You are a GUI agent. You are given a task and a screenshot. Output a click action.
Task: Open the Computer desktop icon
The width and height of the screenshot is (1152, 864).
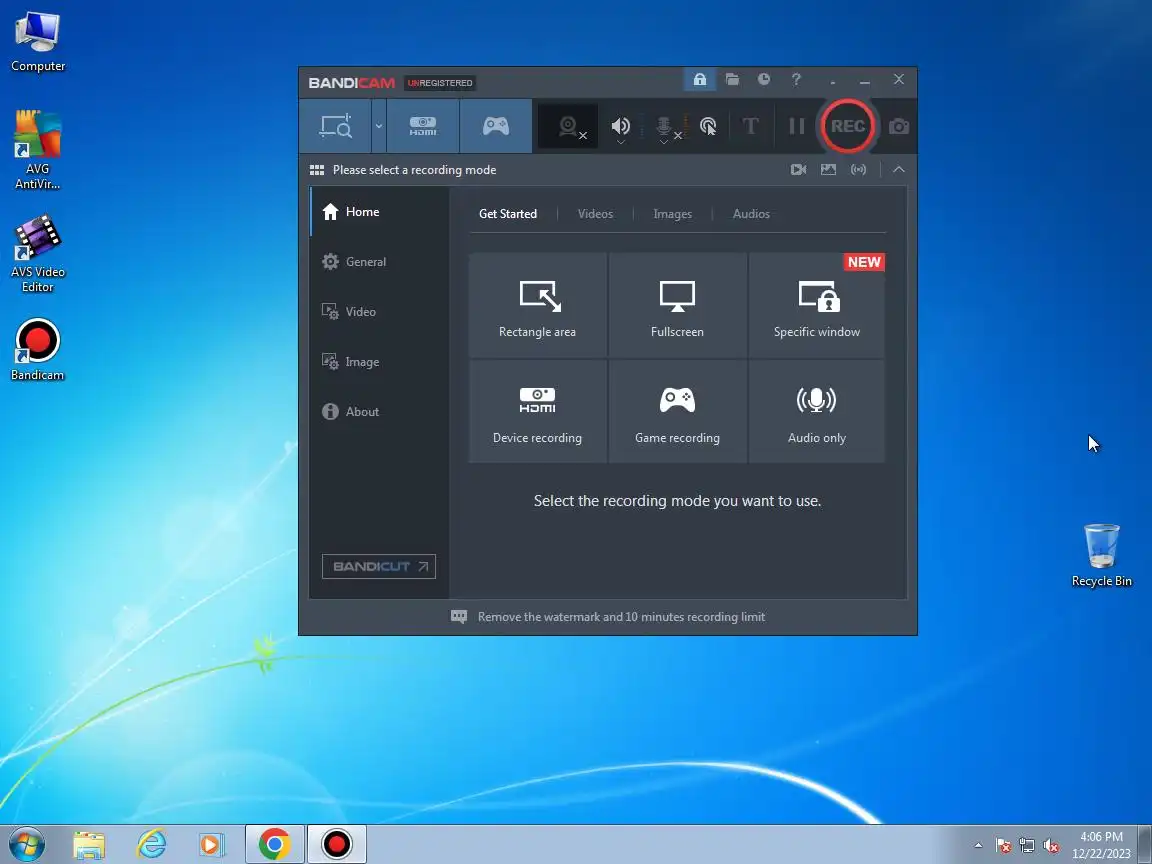37,41
